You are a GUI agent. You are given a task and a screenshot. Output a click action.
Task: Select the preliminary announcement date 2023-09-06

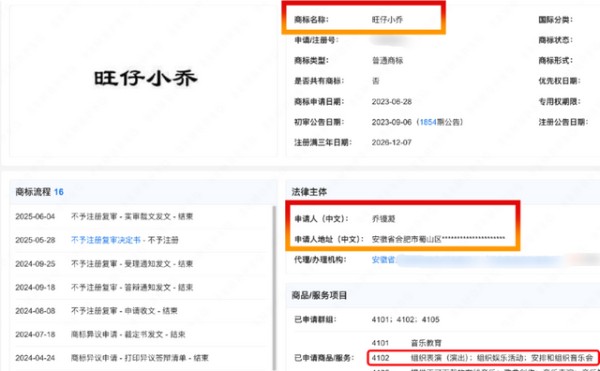click(x=391, y=122)
